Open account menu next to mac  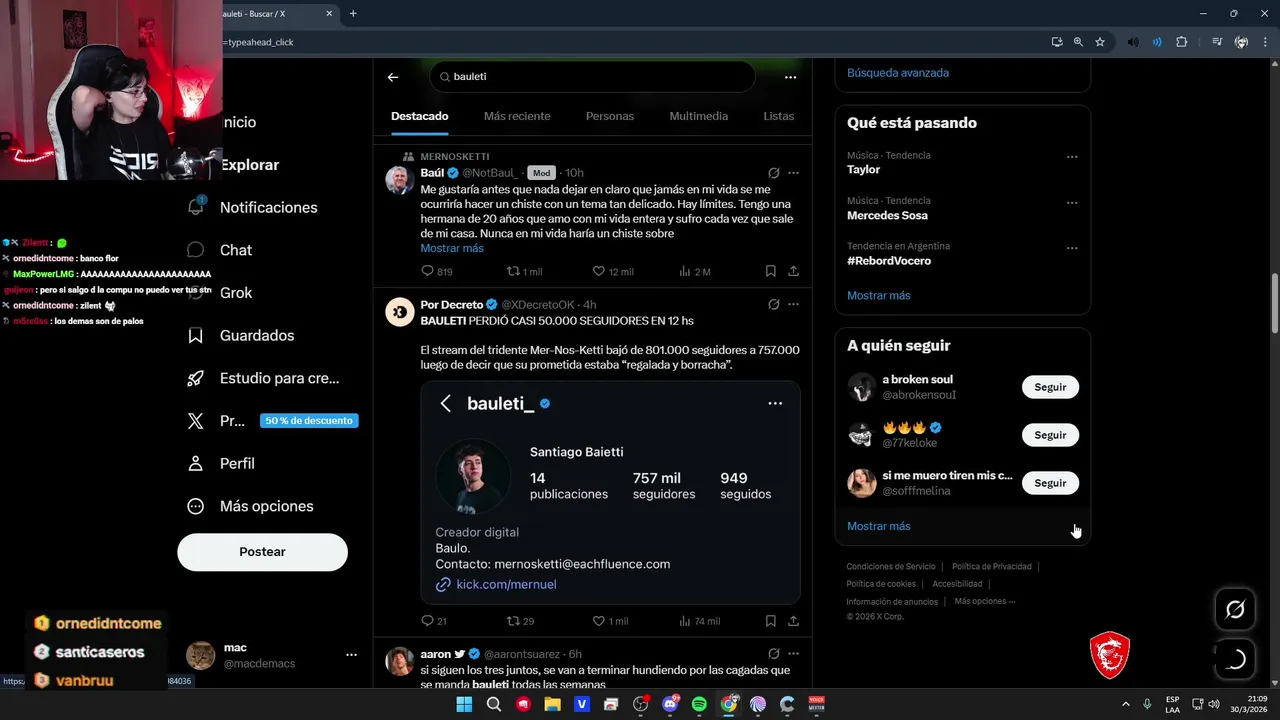(351, 655)
